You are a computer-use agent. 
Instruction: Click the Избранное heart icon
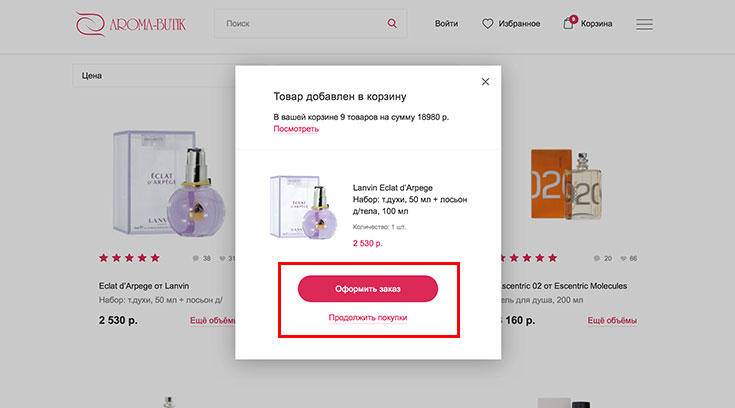pyautogui.click(x=488, y=23)
